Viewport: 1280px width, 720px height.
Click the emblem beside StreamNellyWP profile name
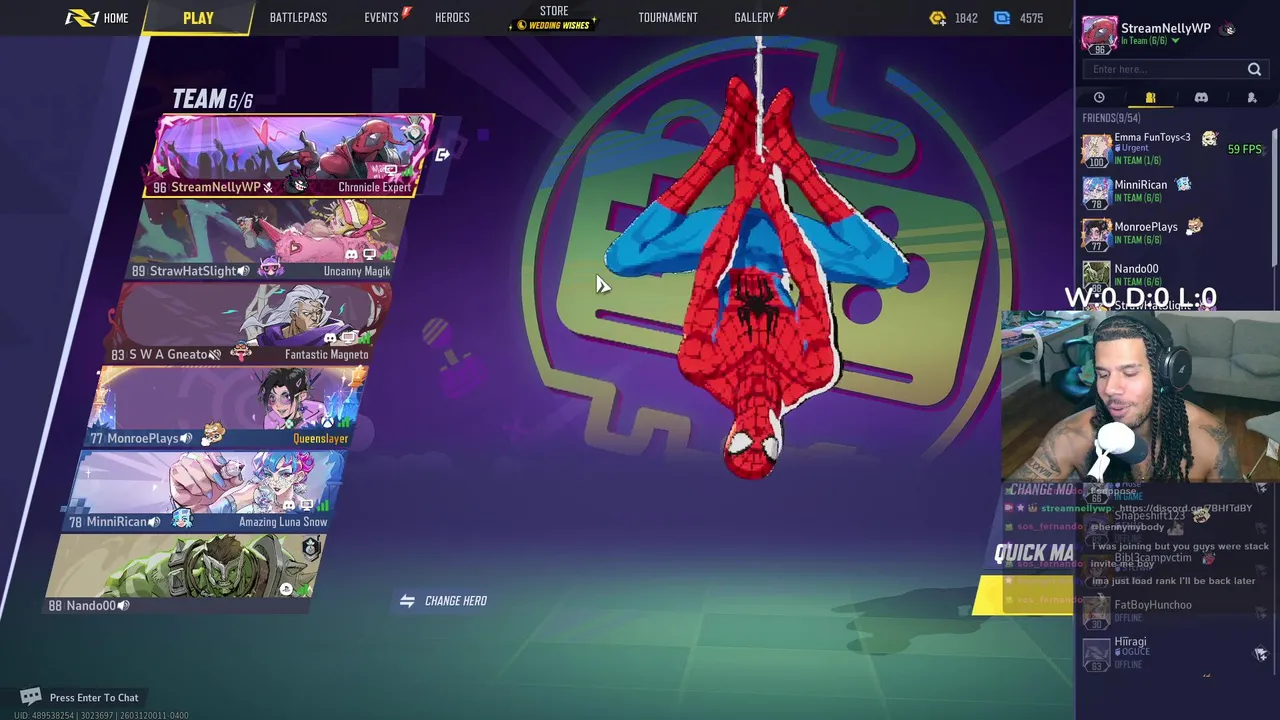[1229, 29]
